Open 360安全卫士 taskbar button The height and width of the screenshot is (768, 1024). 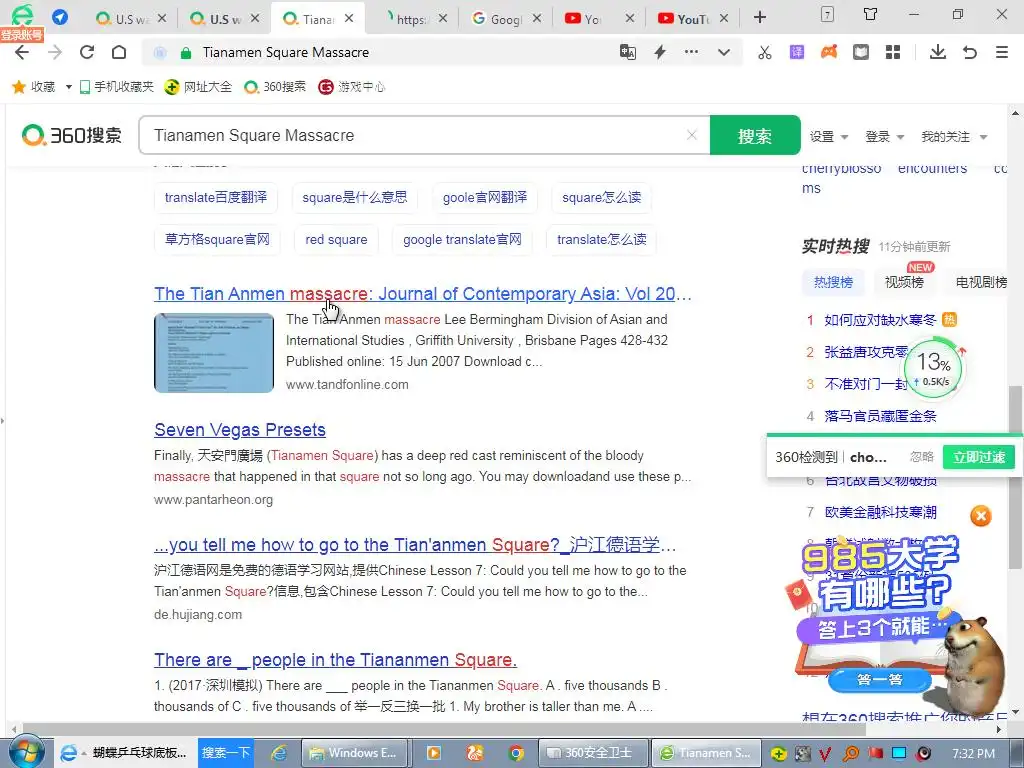pos(594,752)
